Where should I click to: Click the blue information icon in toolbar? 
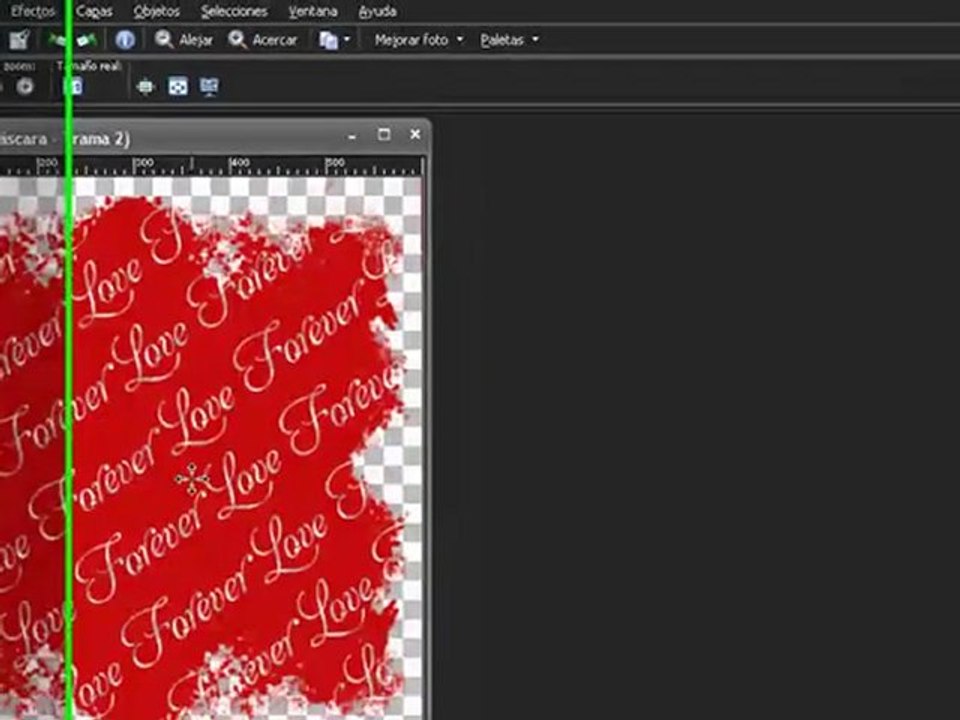[x=125, y=40]
